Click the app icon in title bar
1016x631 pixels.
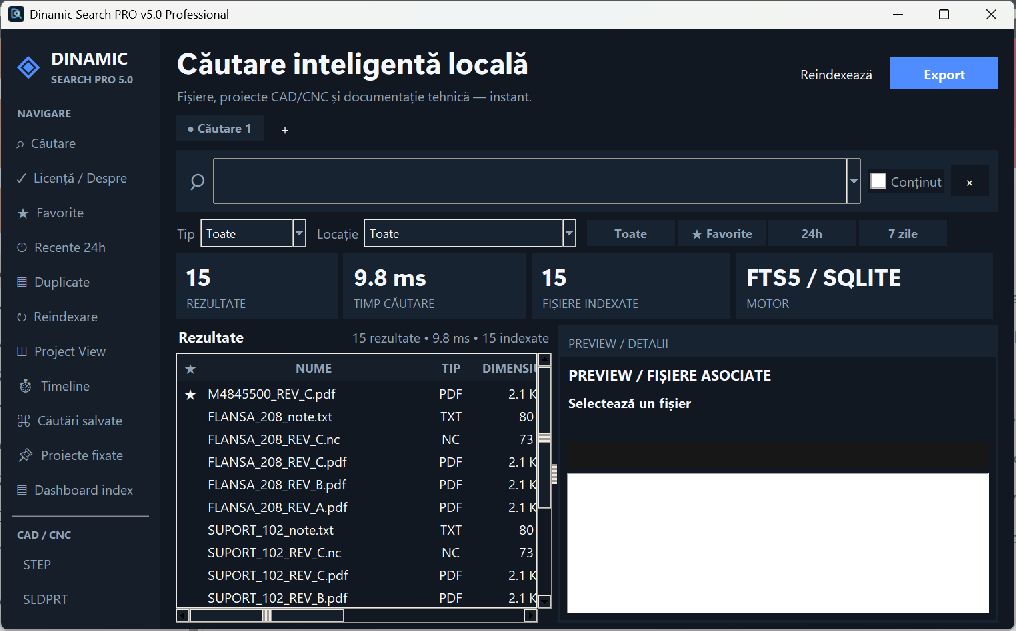16,14
